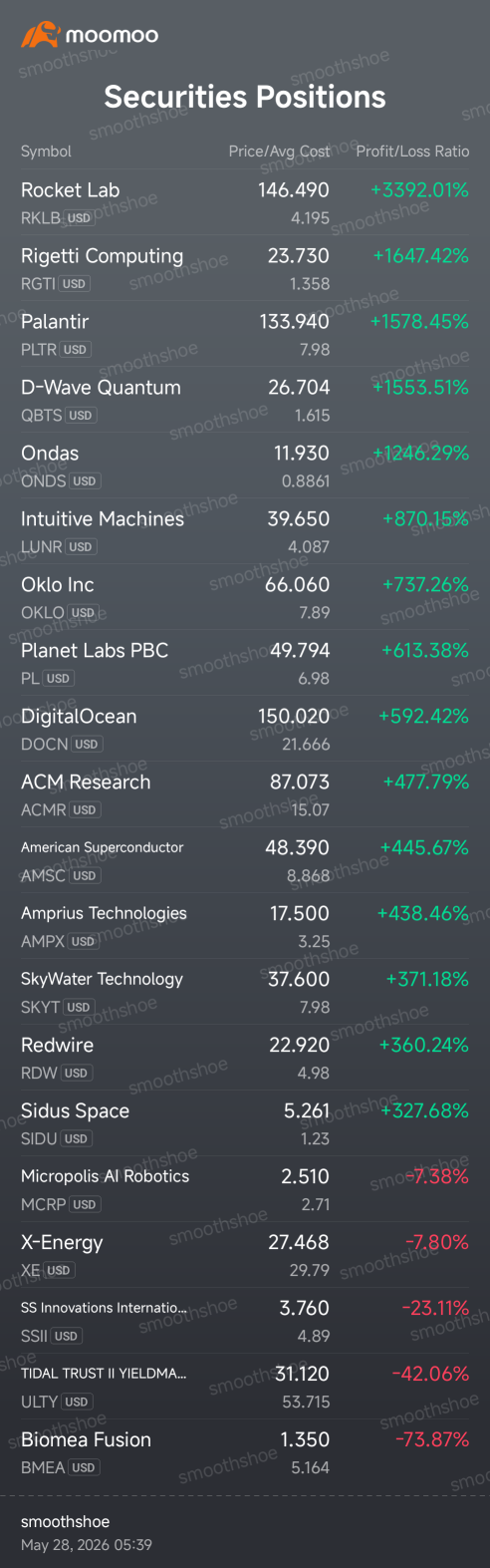Select the USD badge next to OKLO
The width and height of the screenshot is (490, 1568).
tap(84, 613)
